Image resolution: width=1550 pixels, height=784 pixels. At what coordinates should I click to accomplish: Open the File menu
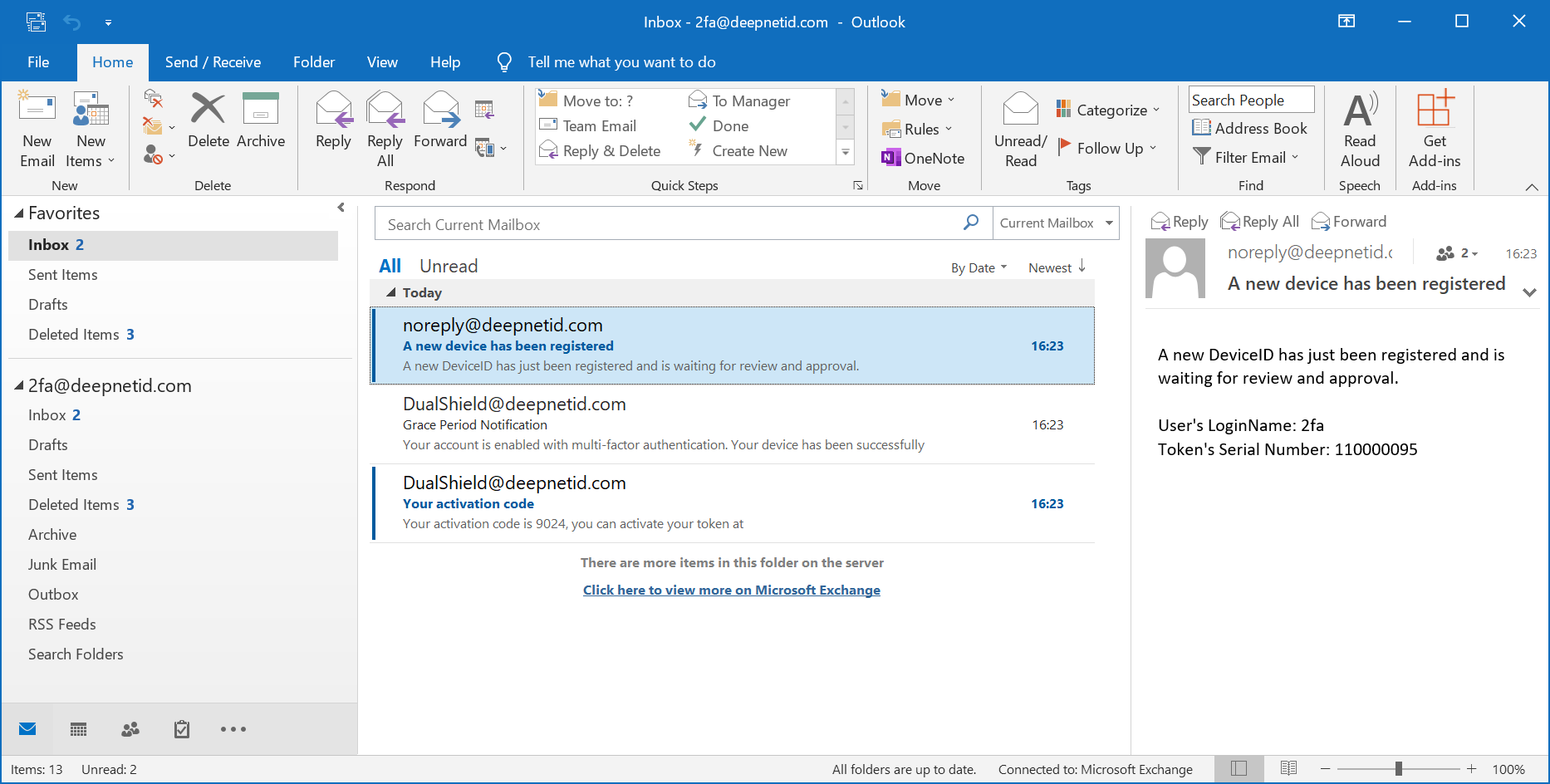[38, 62]
